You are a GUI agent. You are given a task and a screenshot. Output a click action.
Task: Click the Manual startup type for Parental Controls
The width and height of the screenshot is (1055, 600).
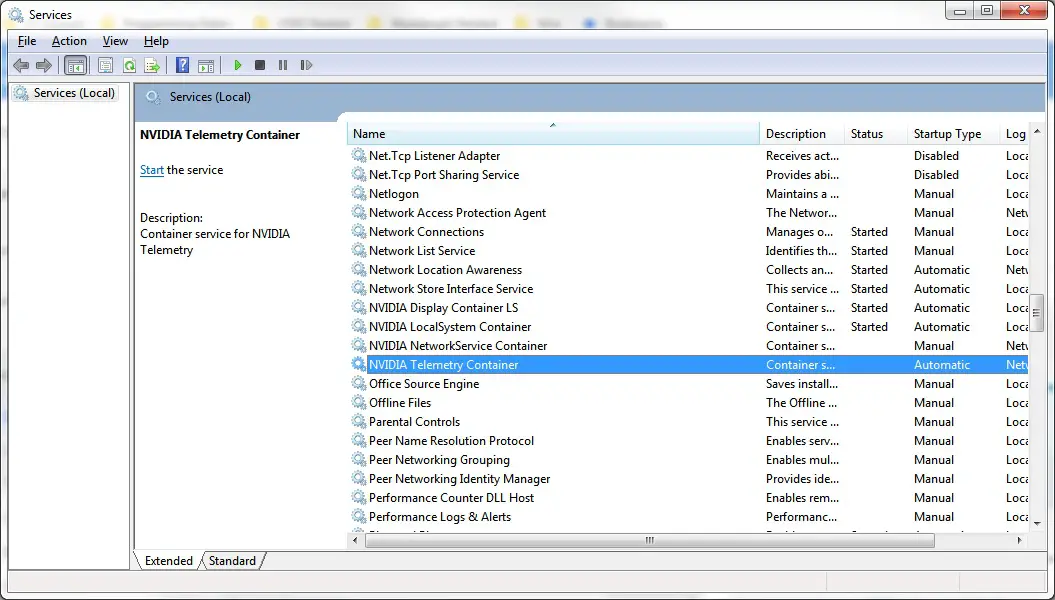click(934, 422)
